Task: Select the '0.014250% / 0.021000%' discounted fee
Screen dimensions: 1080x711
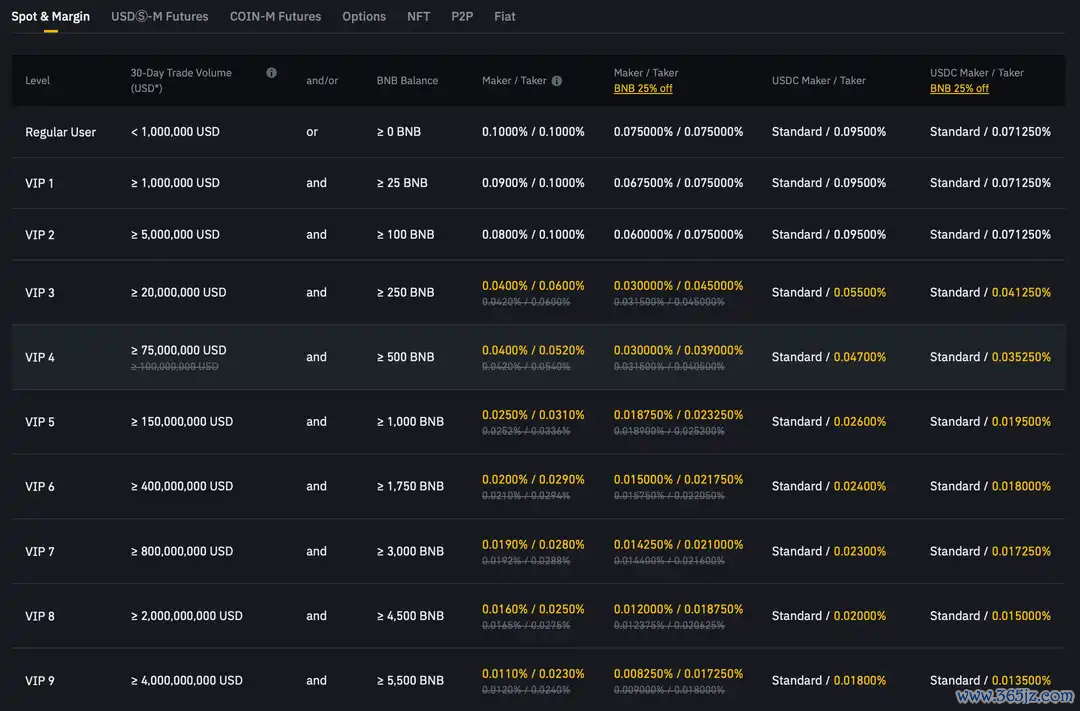Action: click(678, 544)
